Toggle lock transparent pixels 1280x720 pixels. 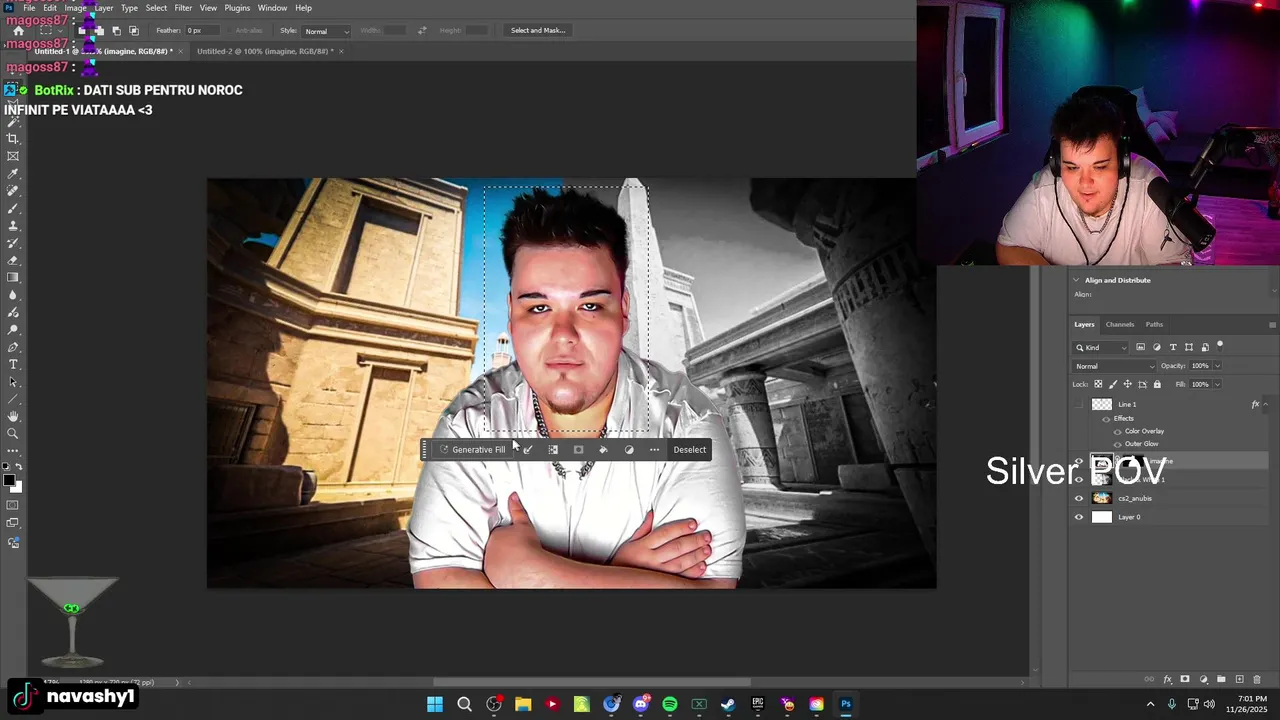click(x=1098, y=384)
